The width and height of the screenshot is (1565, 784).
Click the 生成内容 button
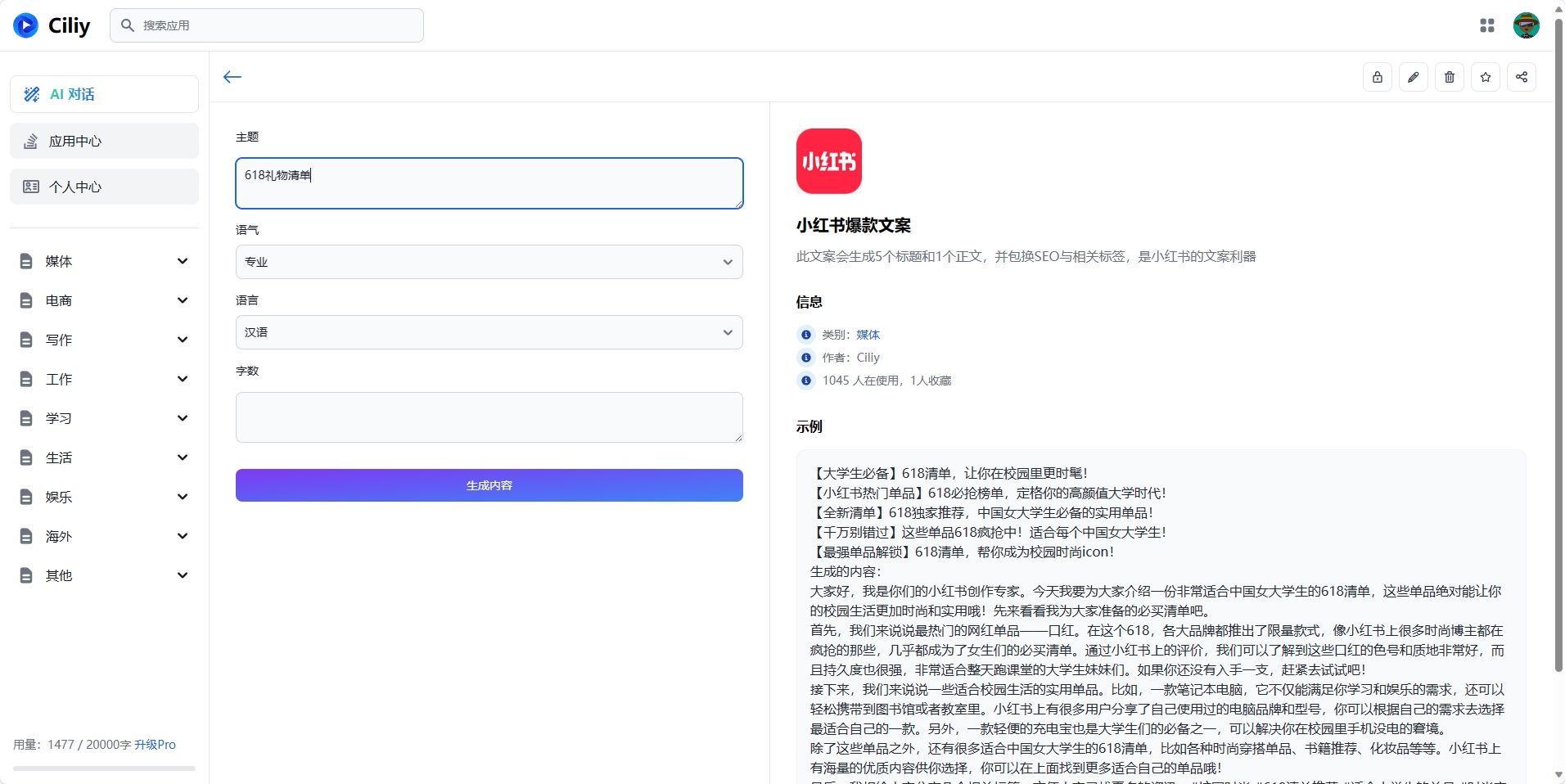point(489,485)
